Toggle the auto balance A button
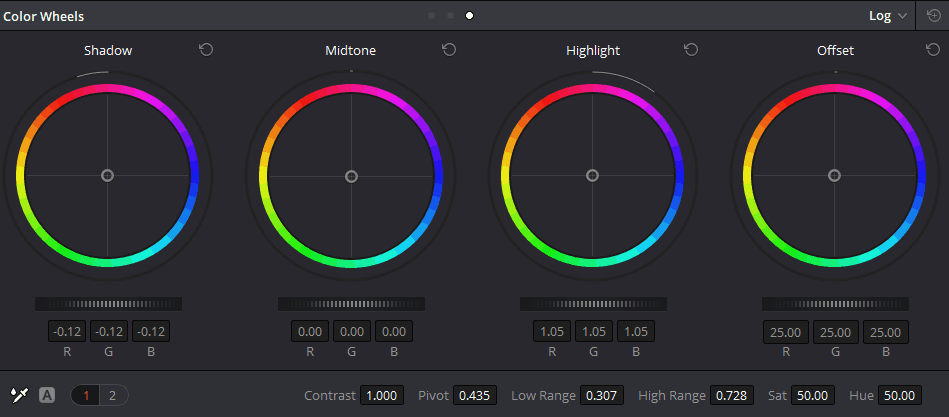This screenshot has height=417, width=949. (x=47, y=396)
